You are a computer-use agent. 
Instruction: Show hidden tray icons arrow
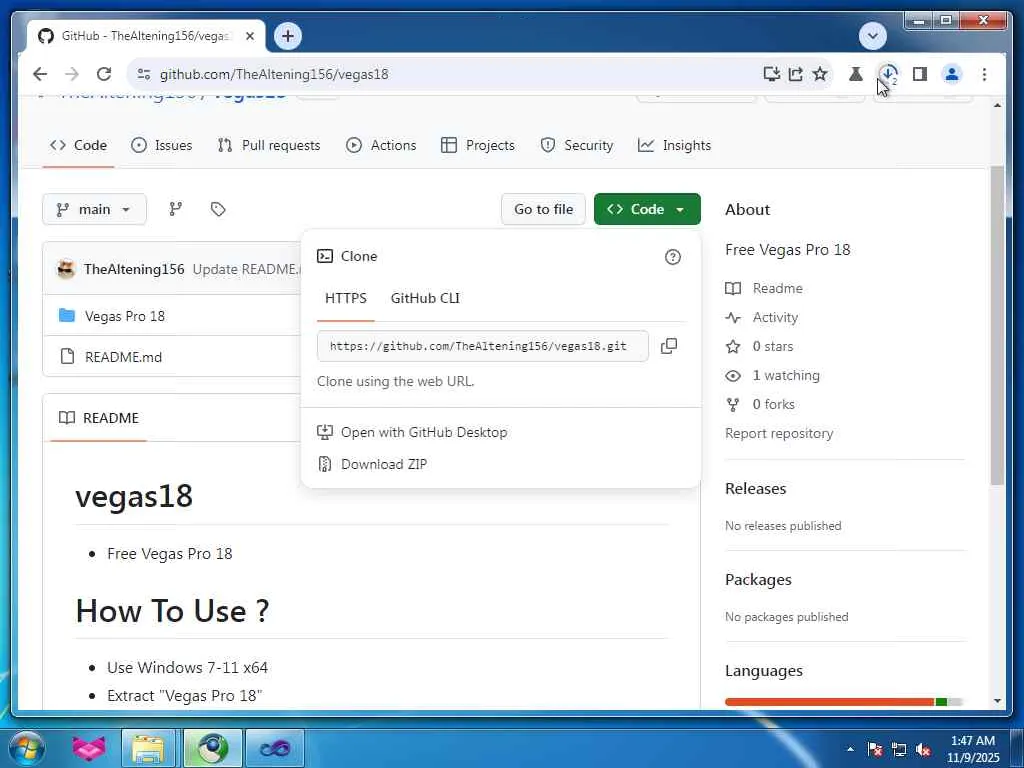click(850, 749)
